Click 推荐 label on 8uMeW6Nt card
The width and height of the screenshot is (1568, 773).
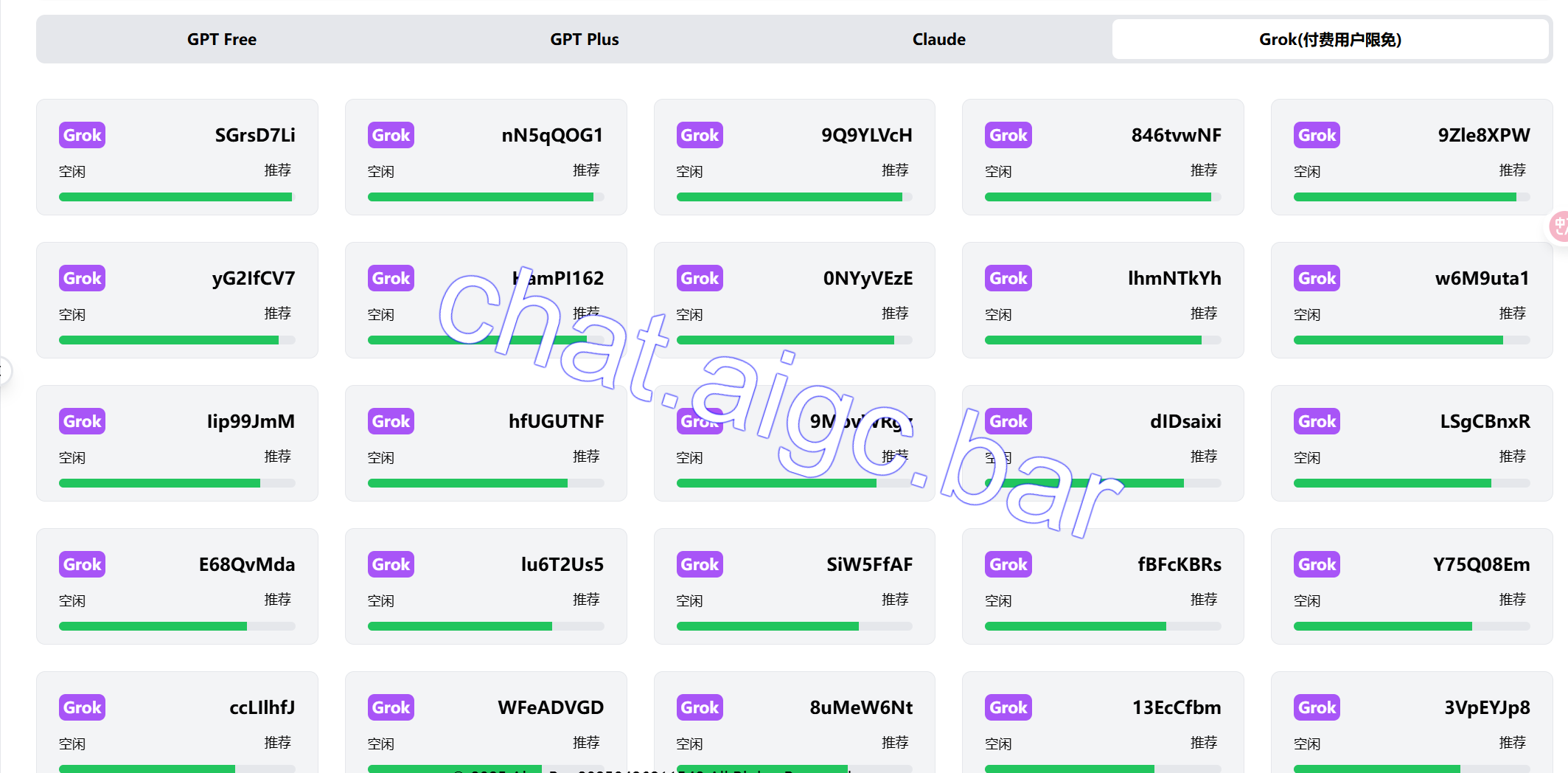click(x=895, y=742)
